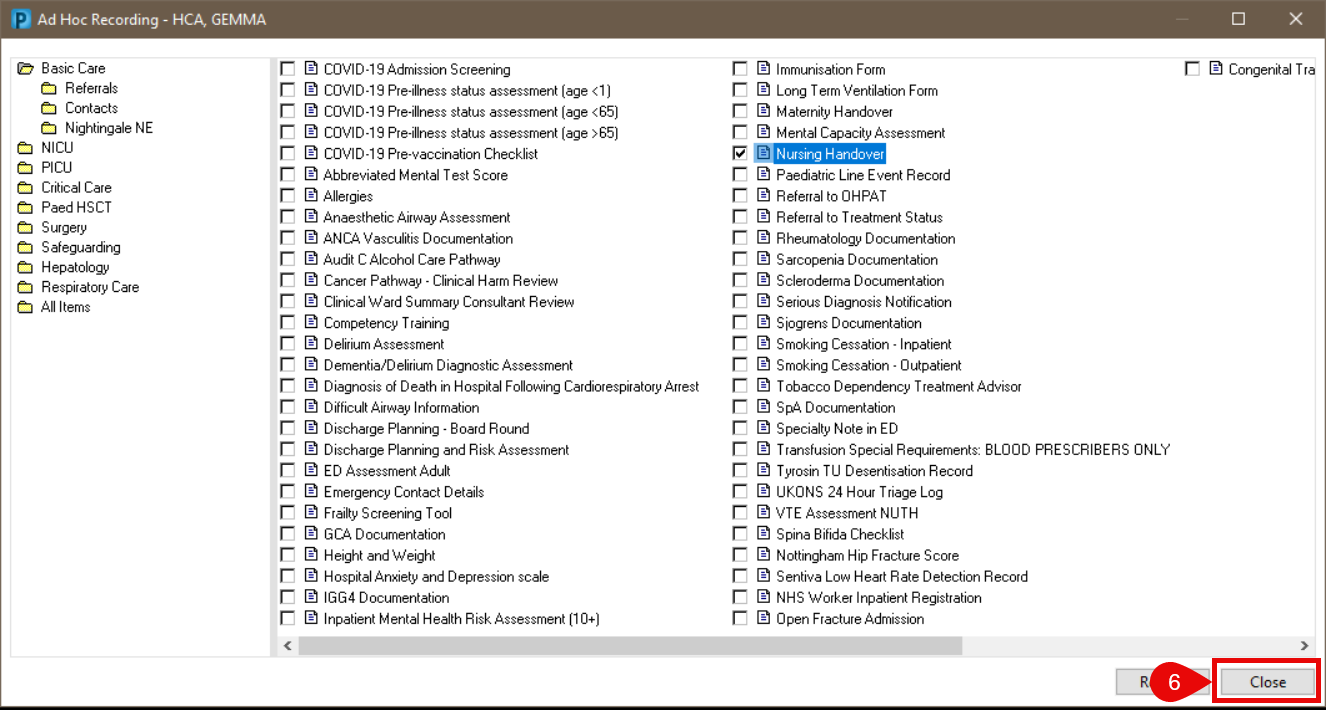This screenshot has height=710, width=1326.
Task: Click the Nursing Handover document icon
Action: [x=764, y=154]
